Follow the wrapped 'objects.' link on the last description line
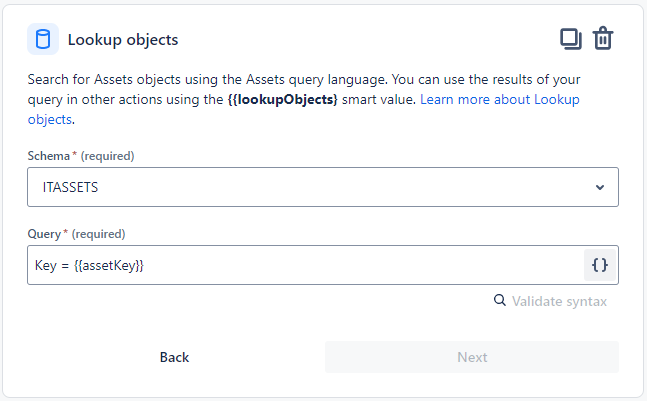 50,120
